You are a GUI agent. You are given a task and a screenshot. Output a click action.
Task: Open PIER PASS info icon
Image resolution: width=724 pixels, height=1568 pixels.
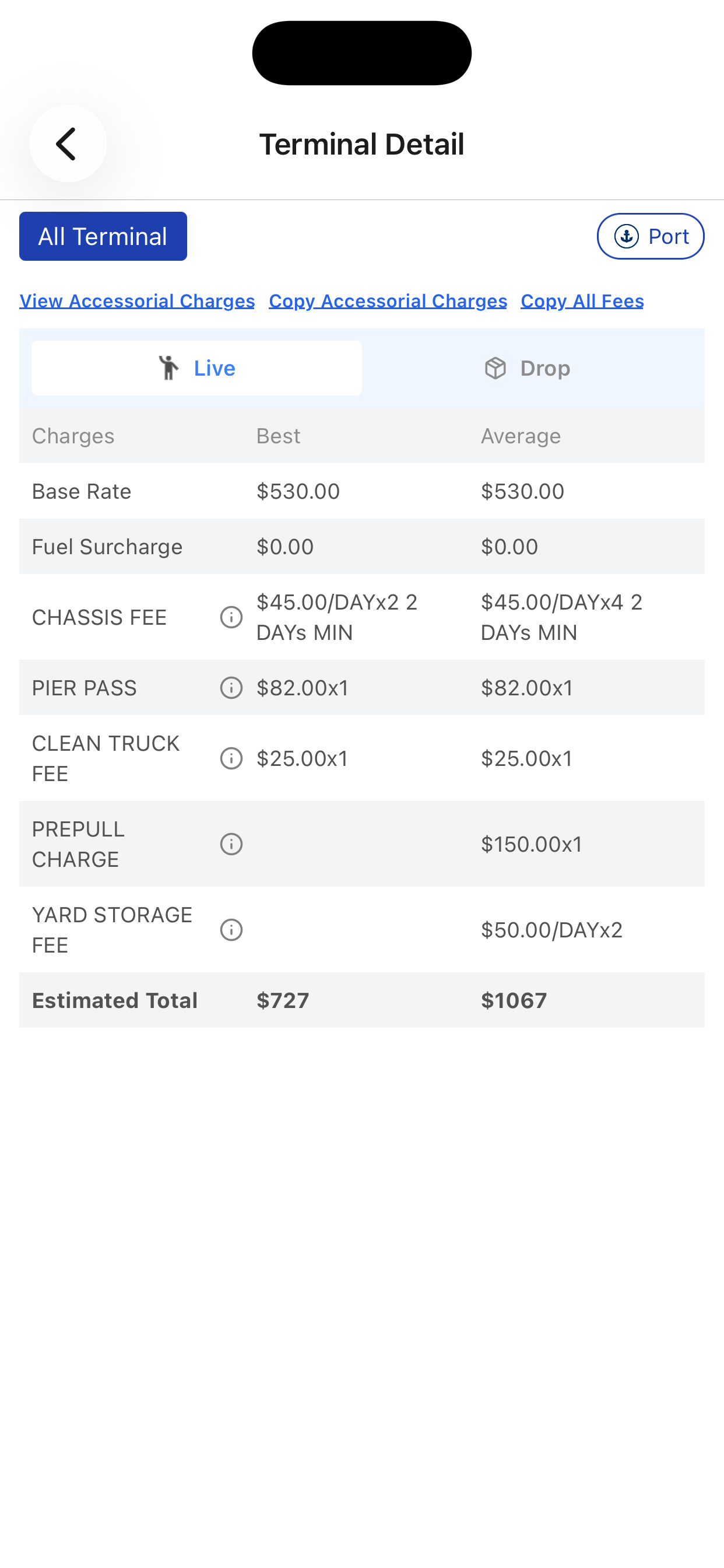(x=231, y=688)
